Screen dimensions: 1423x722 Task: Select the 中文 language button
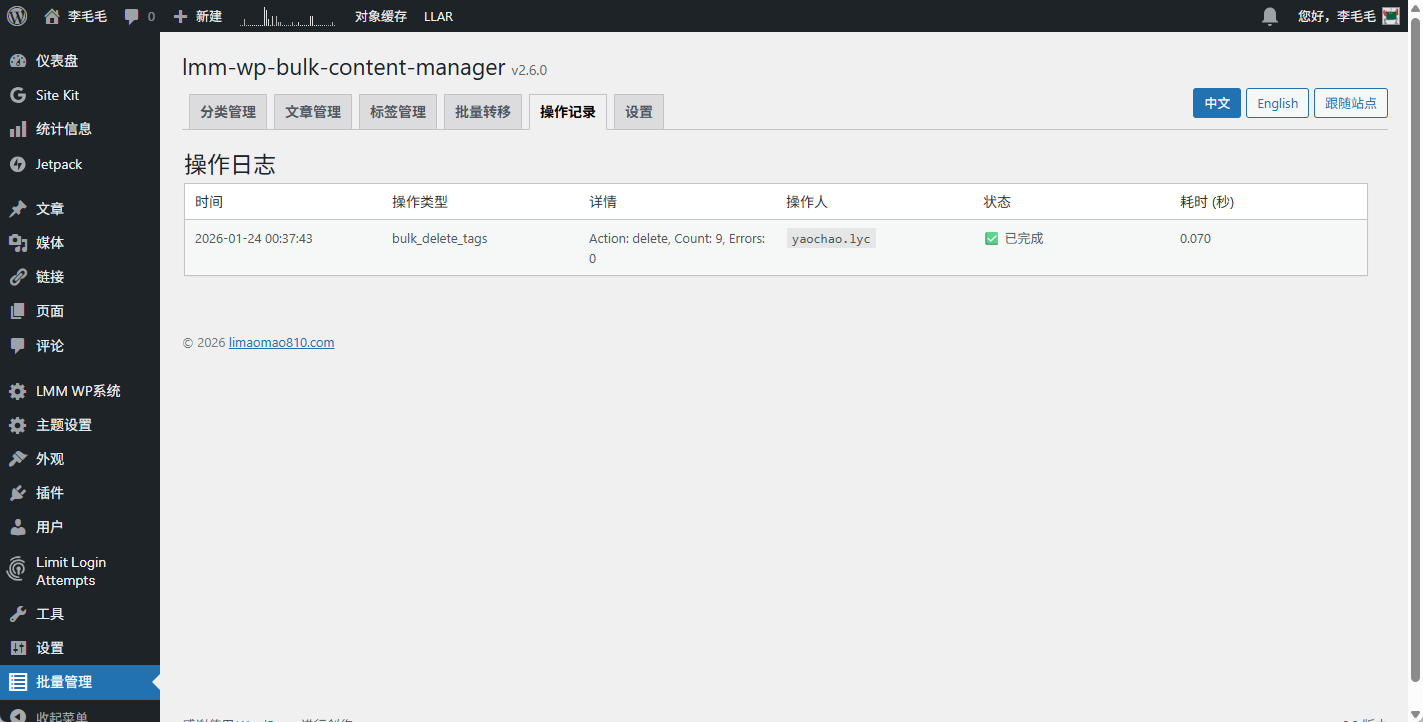(x=1217, y=103)
